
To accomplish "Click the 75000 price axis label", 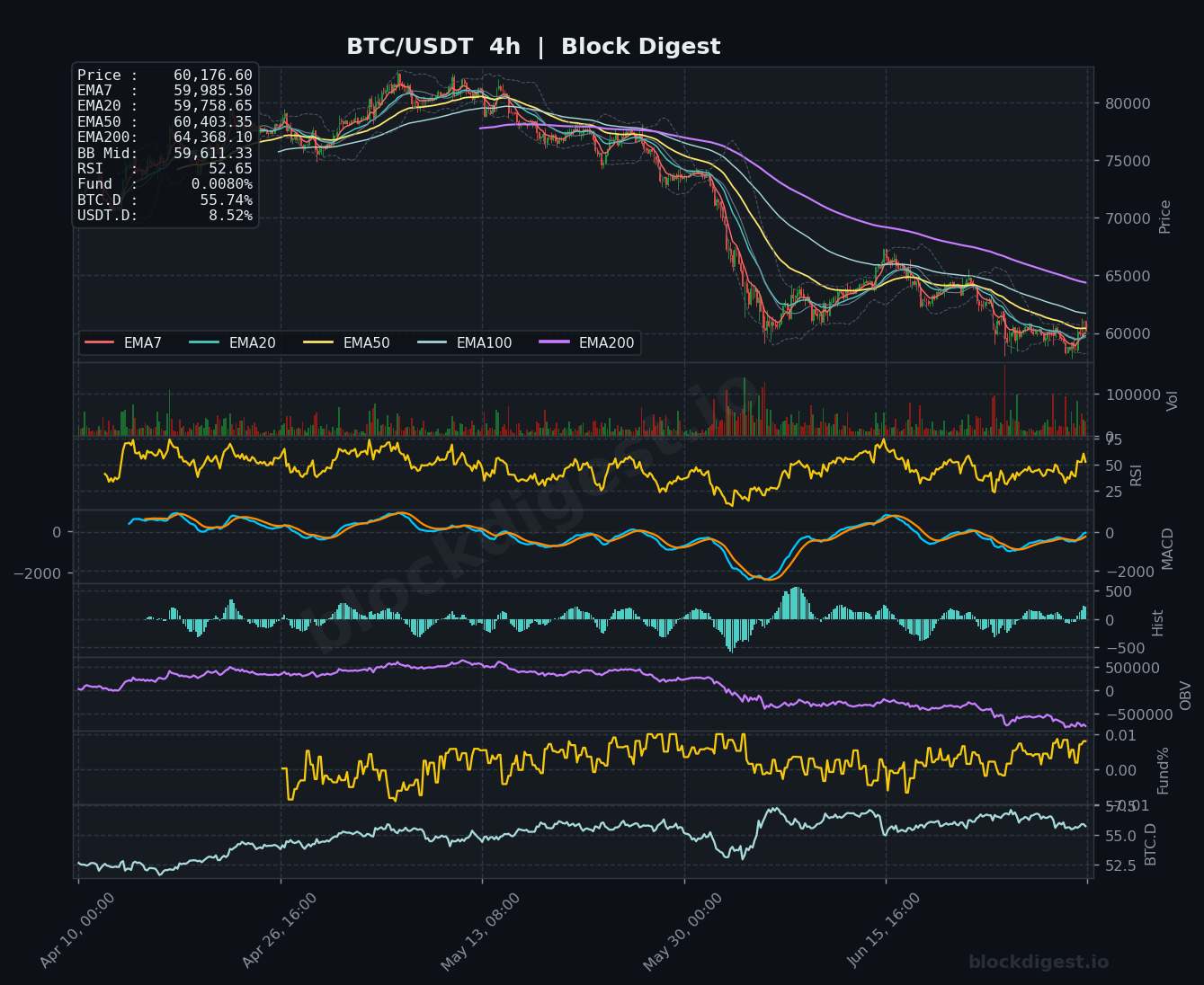I will click(1128, 161).
